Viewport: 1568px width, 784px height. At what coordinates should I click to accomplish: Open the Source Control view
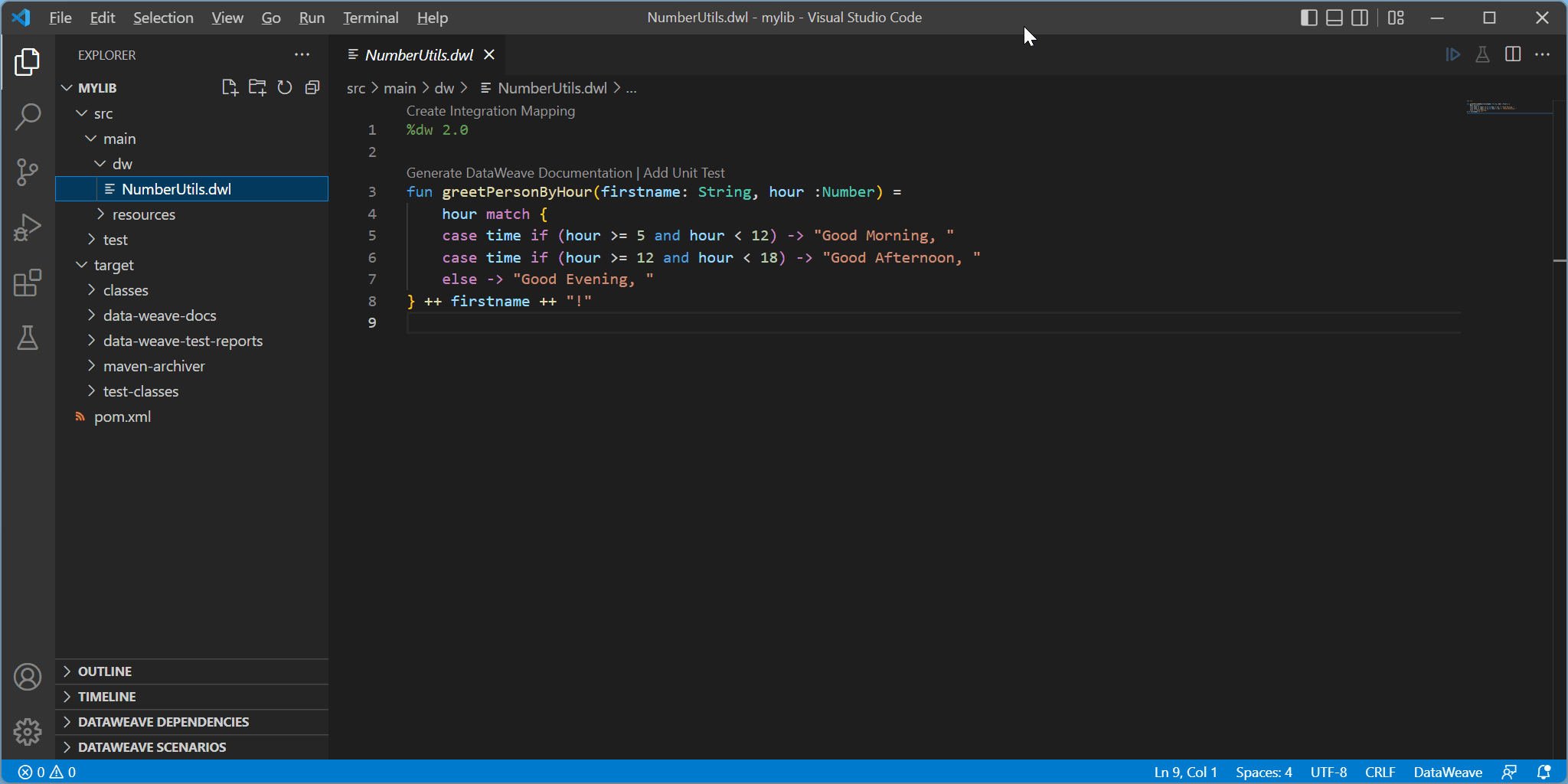[x=28, y=172]
